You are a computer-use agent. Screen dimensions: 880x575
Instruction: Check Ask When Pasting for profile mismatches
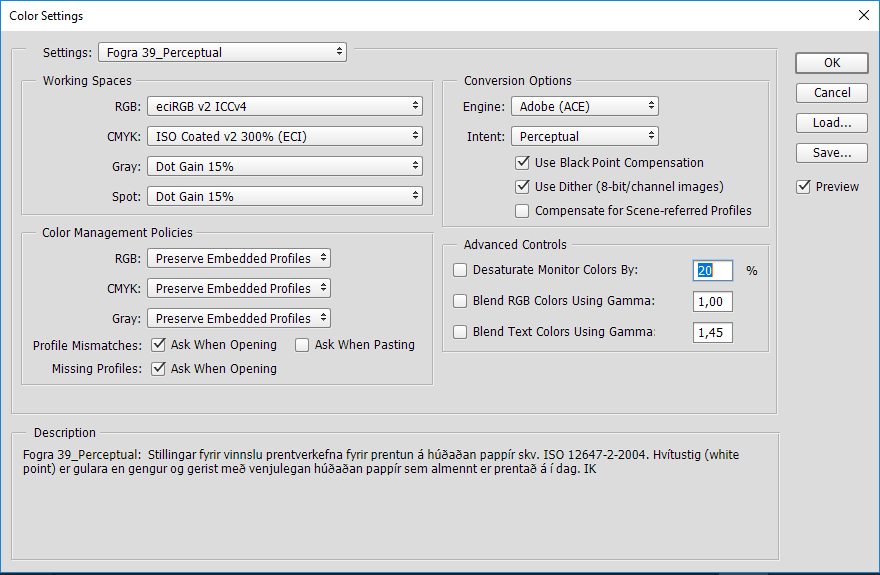pos(302,345)
